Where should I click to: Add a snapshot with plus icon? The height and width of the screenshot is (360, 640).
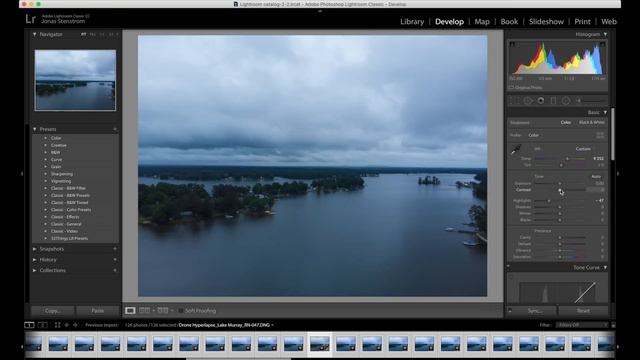(x=115, y=249)
